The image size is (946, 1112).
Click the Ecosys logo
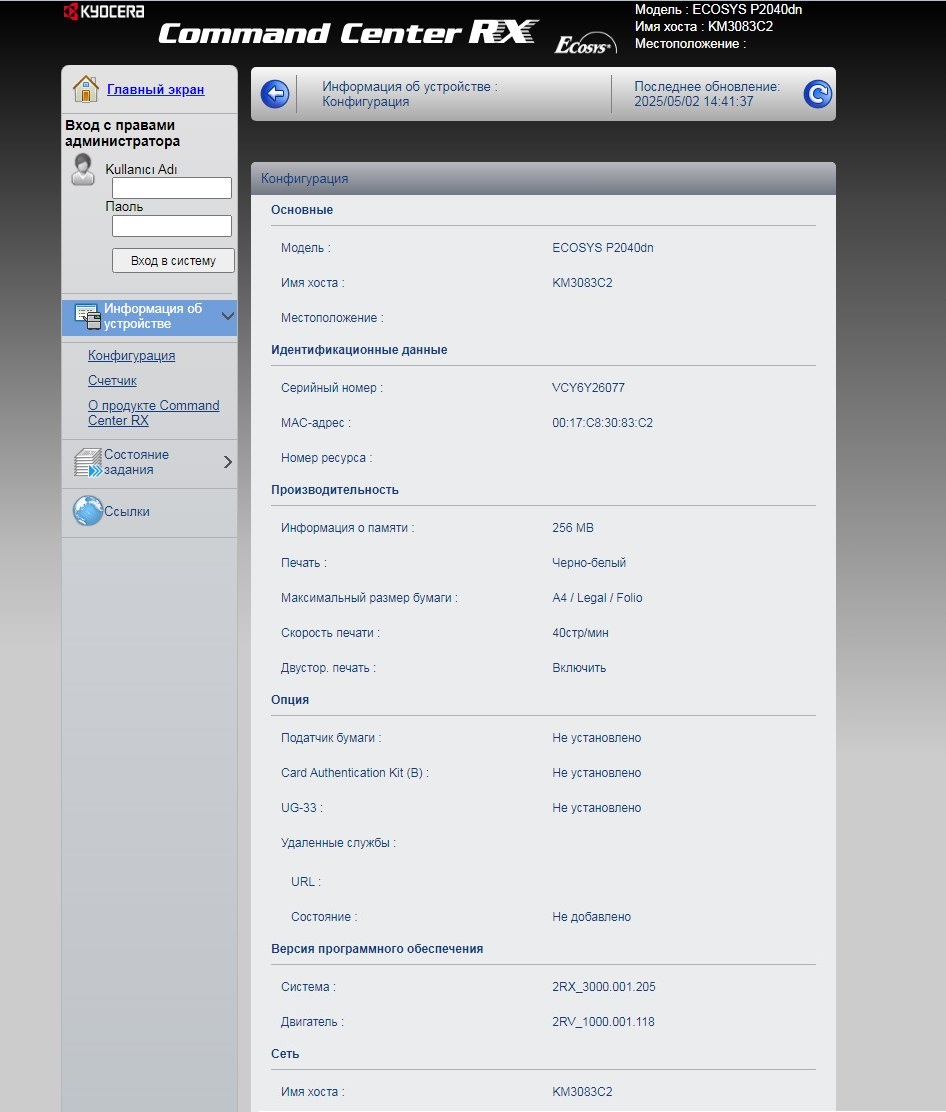585,44
